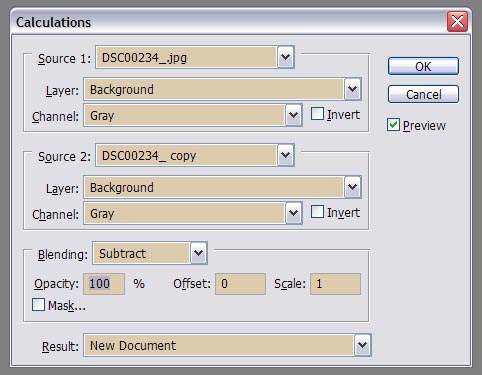Open the Source 1 Layer dropdown

(x=222, y=89)
